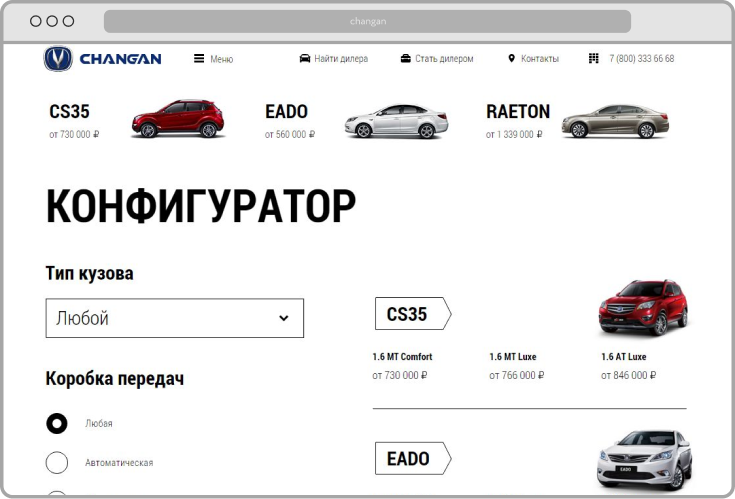735x499 pixels.
Task: Select the EADO model heading in top row
Action: [x=286, y=112]
